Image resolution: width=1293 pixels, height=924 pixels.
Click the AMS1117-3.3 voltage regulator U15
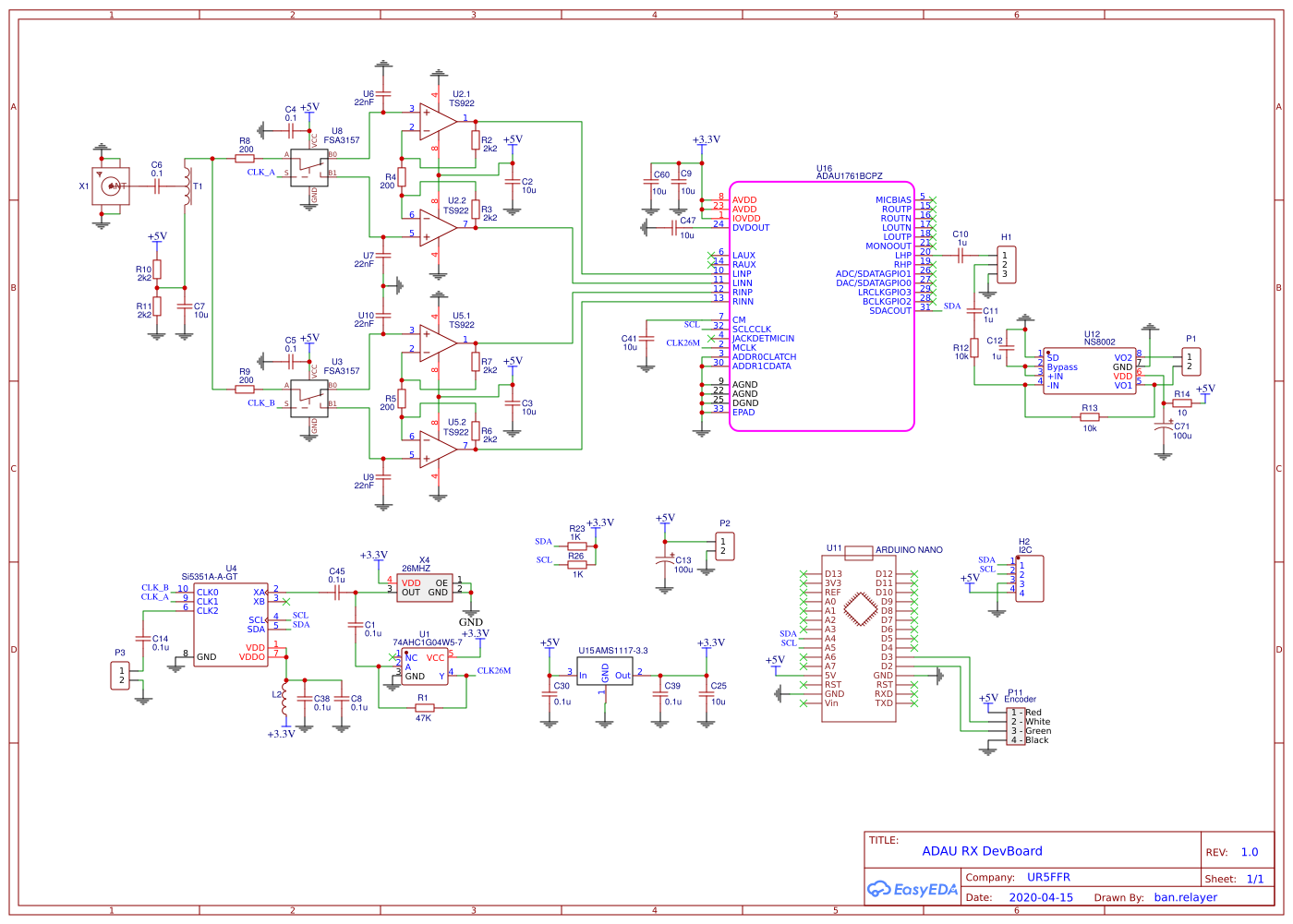pyautogui.click(x=605, y=672)
